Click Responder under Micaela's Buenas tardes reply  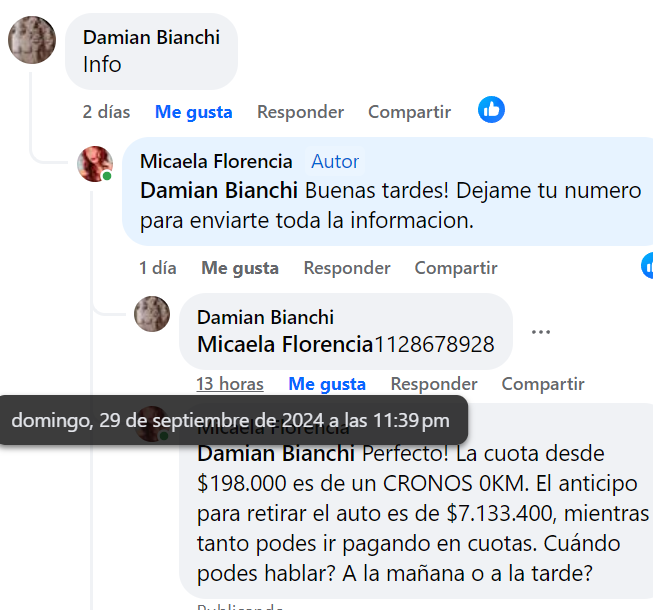(347, 268)
